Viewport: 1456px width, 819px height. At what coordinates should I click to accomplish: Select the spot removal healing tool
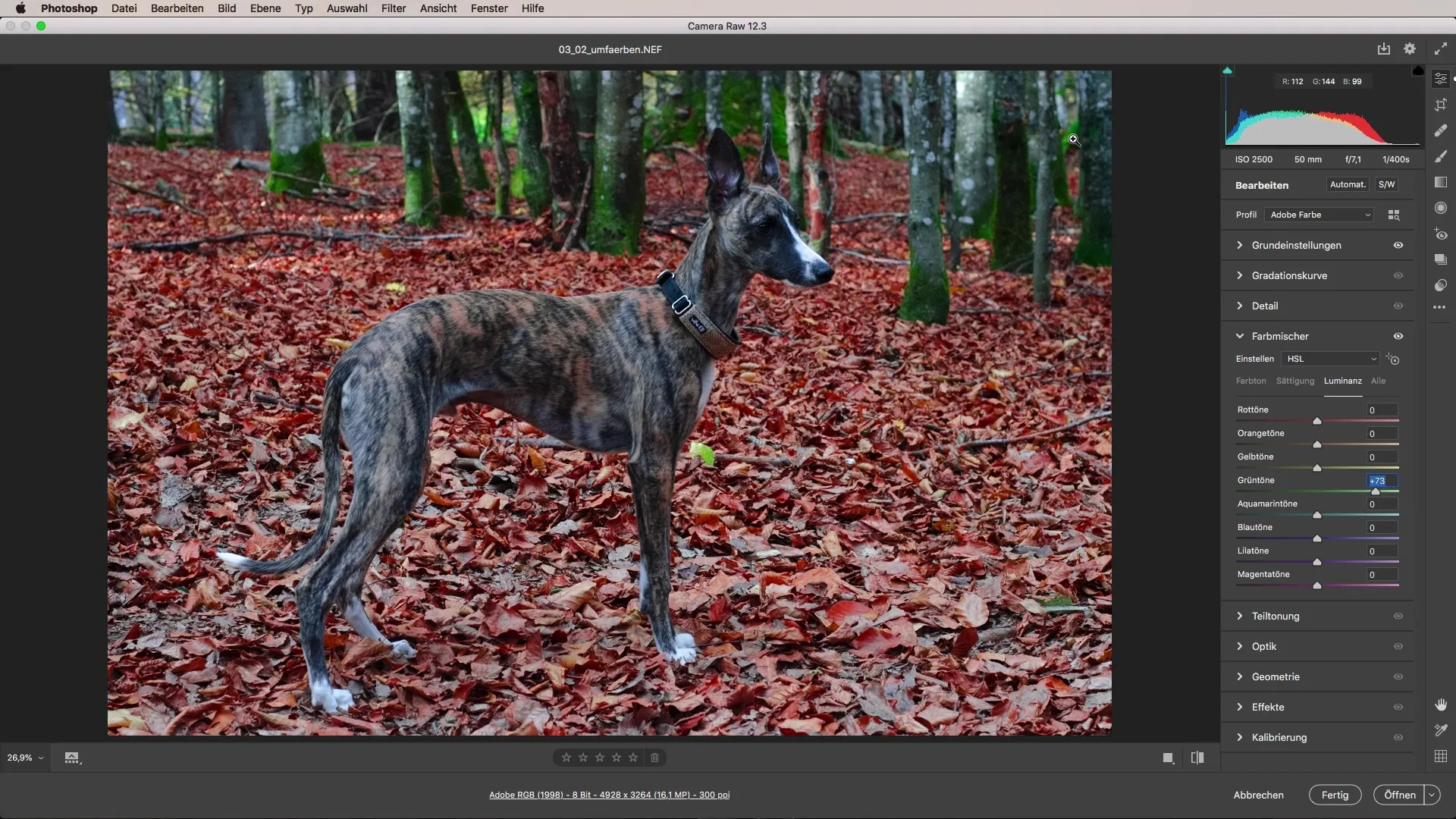[x=1441, y=130]
